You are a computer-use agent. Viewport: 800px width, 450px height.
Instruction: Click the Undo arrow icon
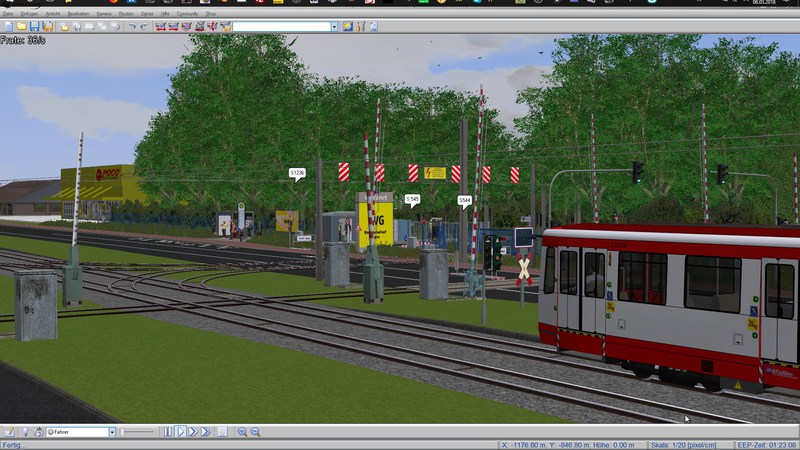[x=131, y=26]
